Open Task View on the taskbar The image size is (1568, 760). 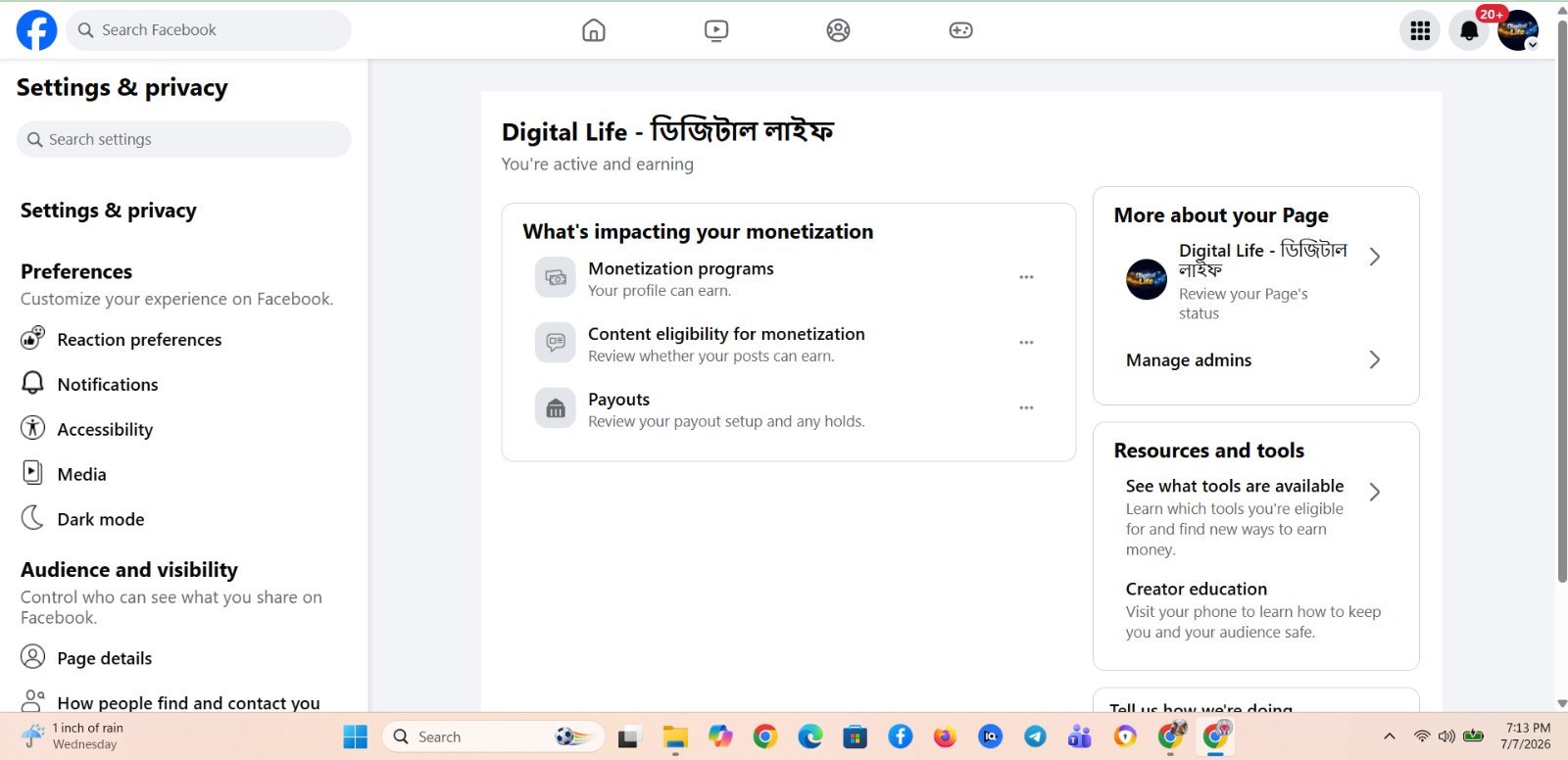click(628, 737)
